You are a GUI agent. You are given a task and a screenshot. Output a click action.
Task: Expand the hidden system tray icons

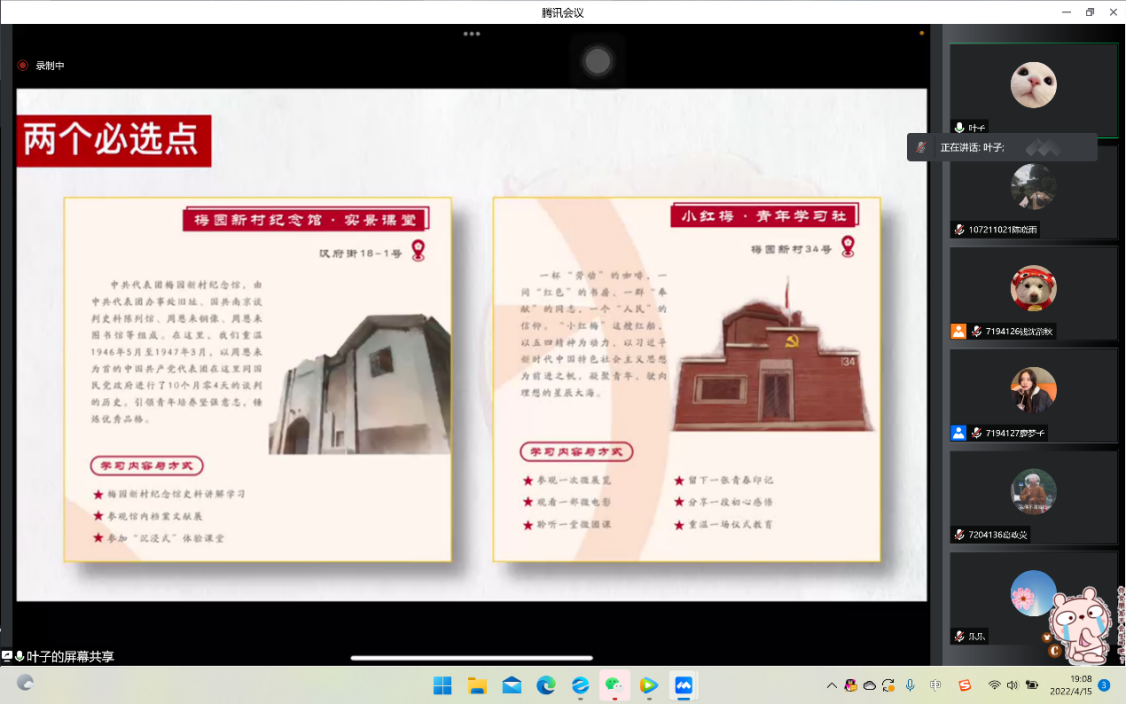pos(831,686)
